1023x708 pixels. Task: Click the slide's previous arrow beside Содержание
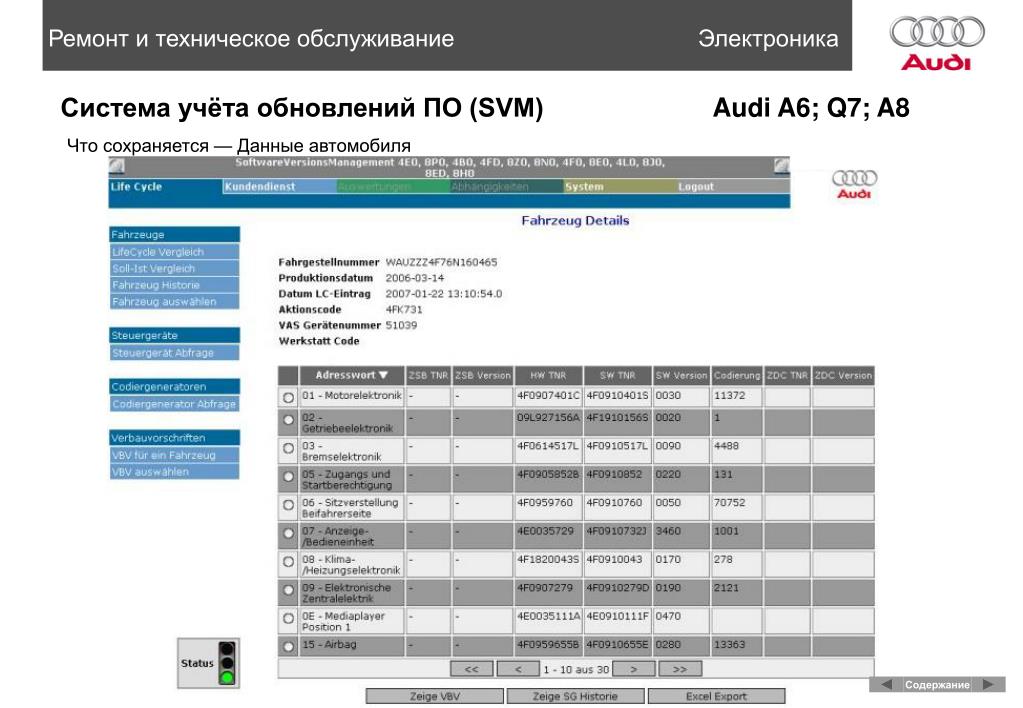(886, 685)
